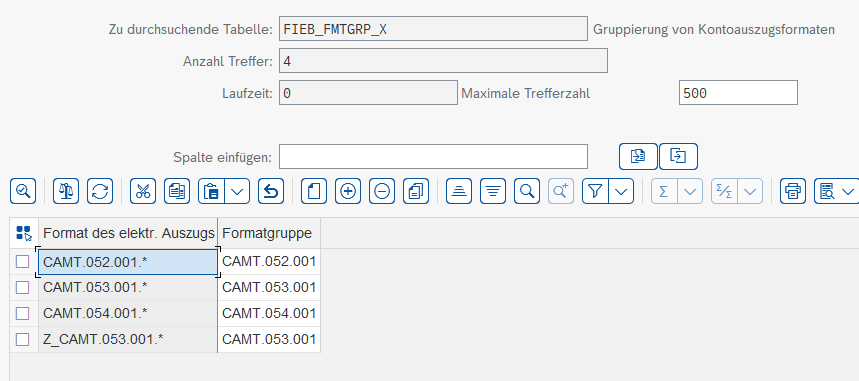Select the CAMT.053.001.* format cell in second row
Screen dimensions: 859x381
(x=128, y=287)
